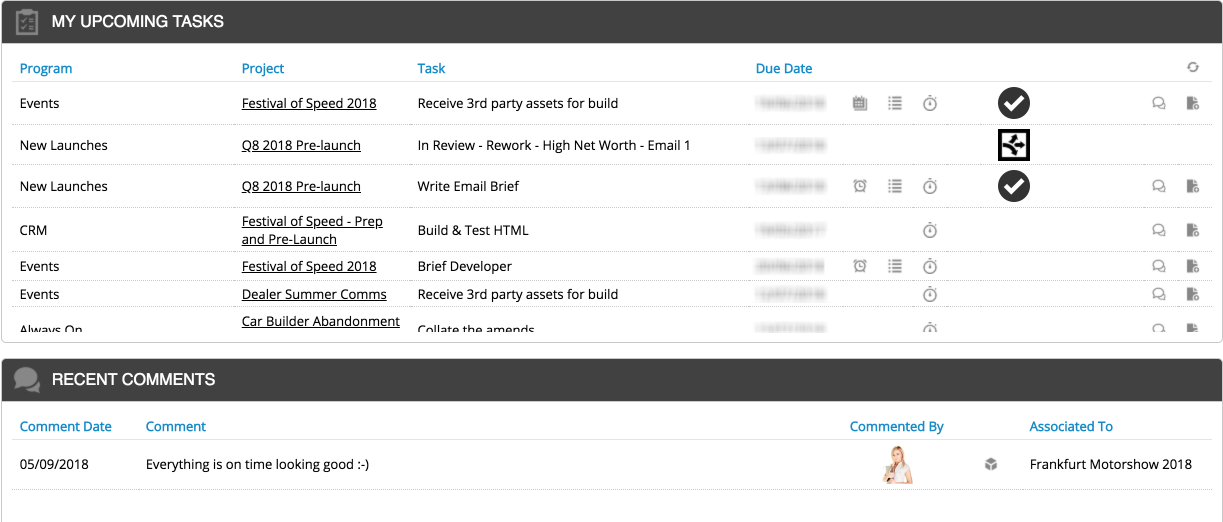
Task: Sort comments by Comment Date header
Action: tap(66, 426)
